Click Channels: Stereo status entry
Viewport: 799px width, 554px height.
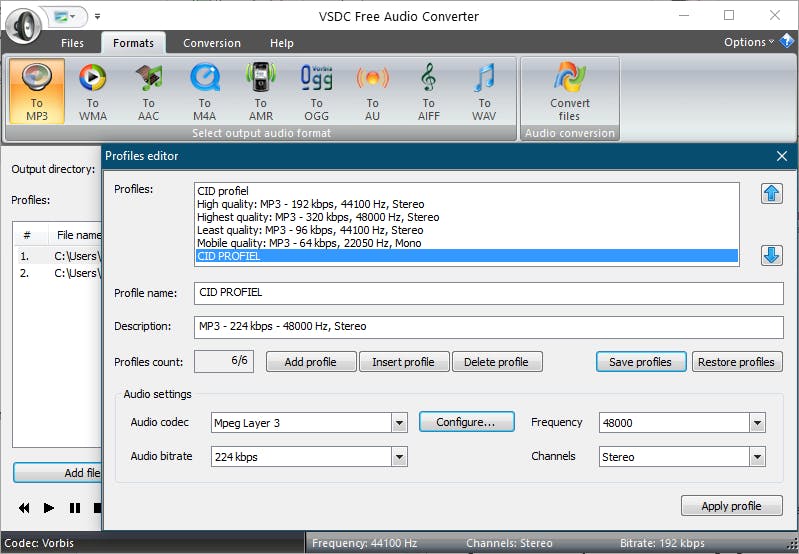click(509, 543)
